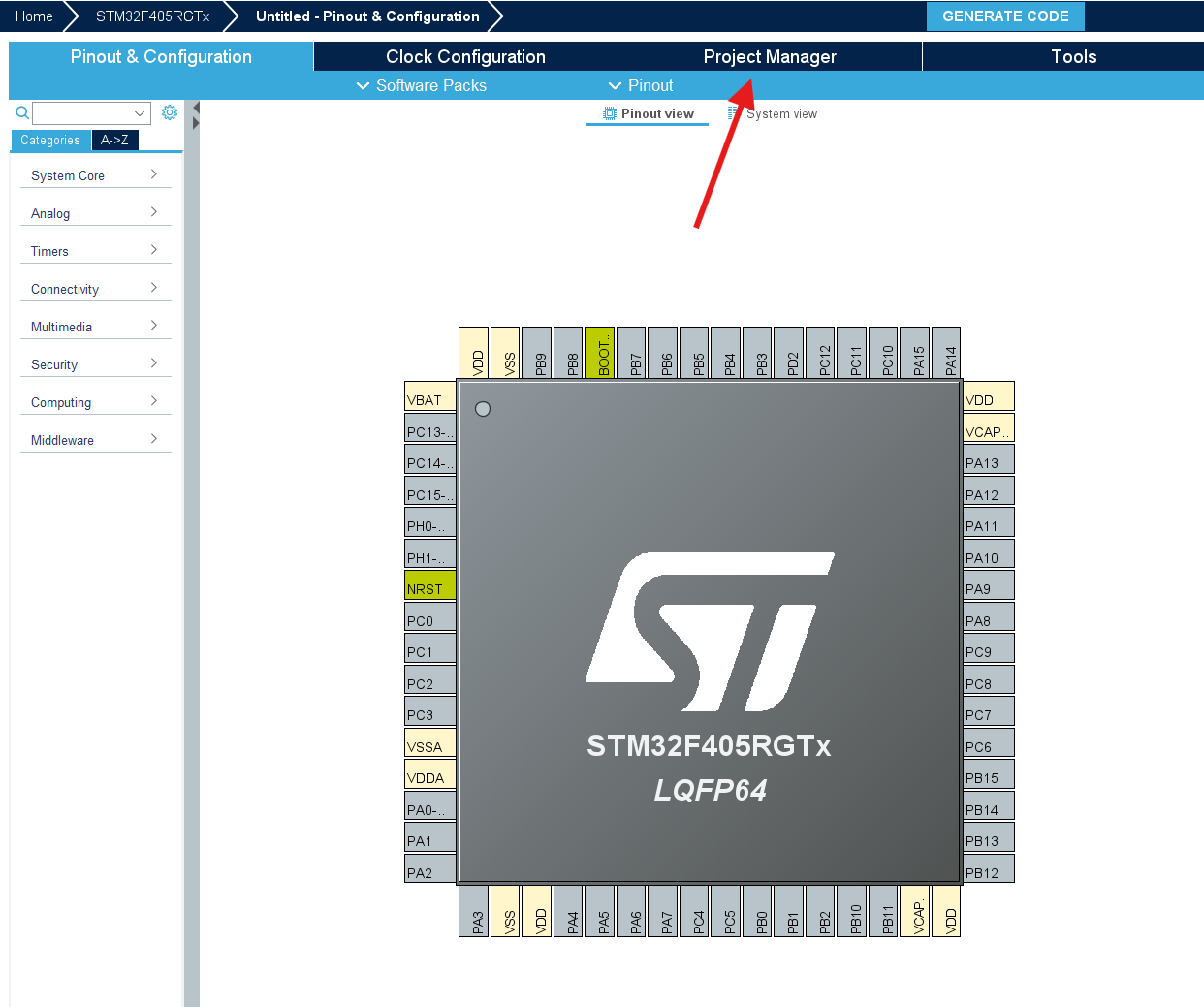Go to Home breadcrumb
Viewport: 1204px width, 1007px height.
coord(34,16)
